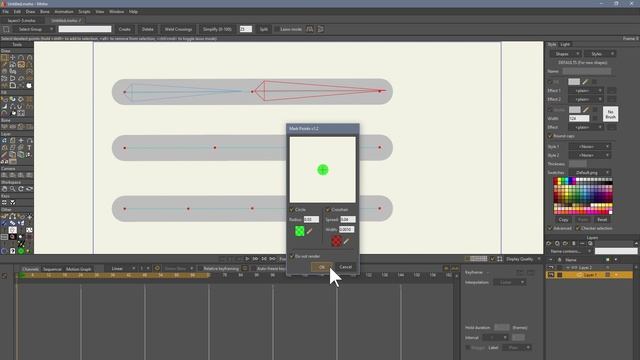
Task: Switch to the Motion Graph tab
Action: point(79,269)
